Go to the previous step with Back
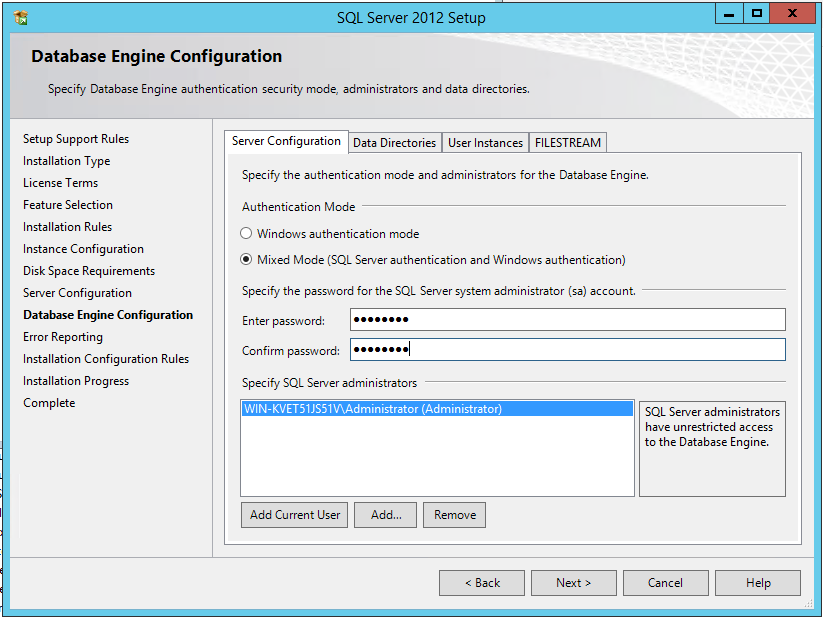 [x=482, y=583]
